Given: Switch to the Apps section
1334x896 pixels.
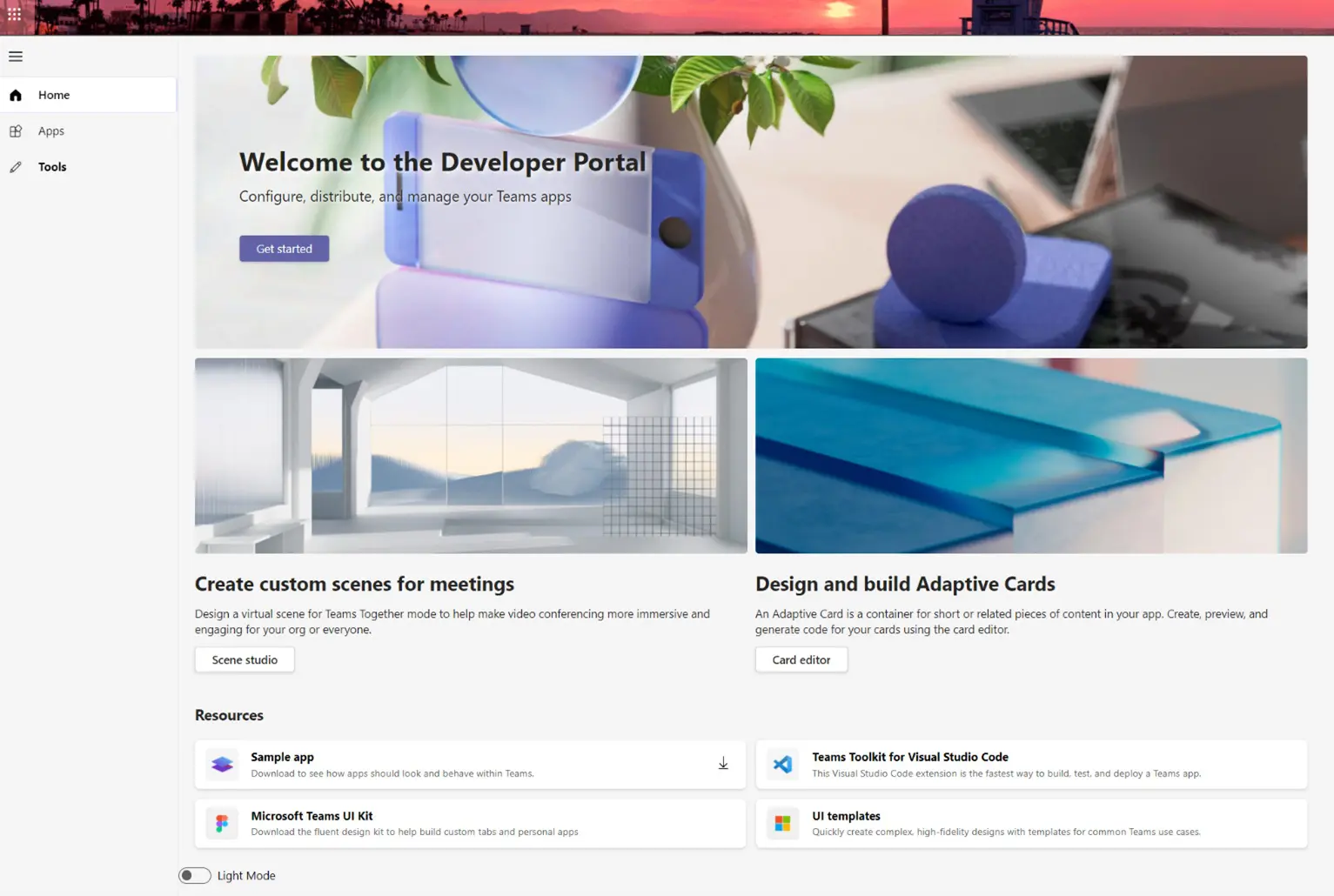Looking at the screenshot, I should 50,130.
